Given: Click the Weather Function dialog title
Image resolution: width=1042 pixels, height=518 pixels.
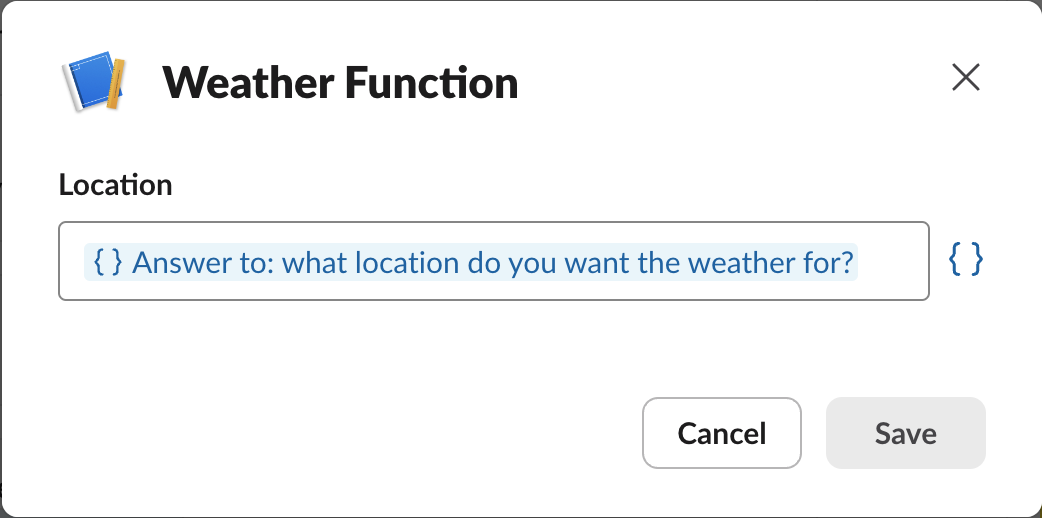Looking at the screenshot, I should click(x=340, y=83).
